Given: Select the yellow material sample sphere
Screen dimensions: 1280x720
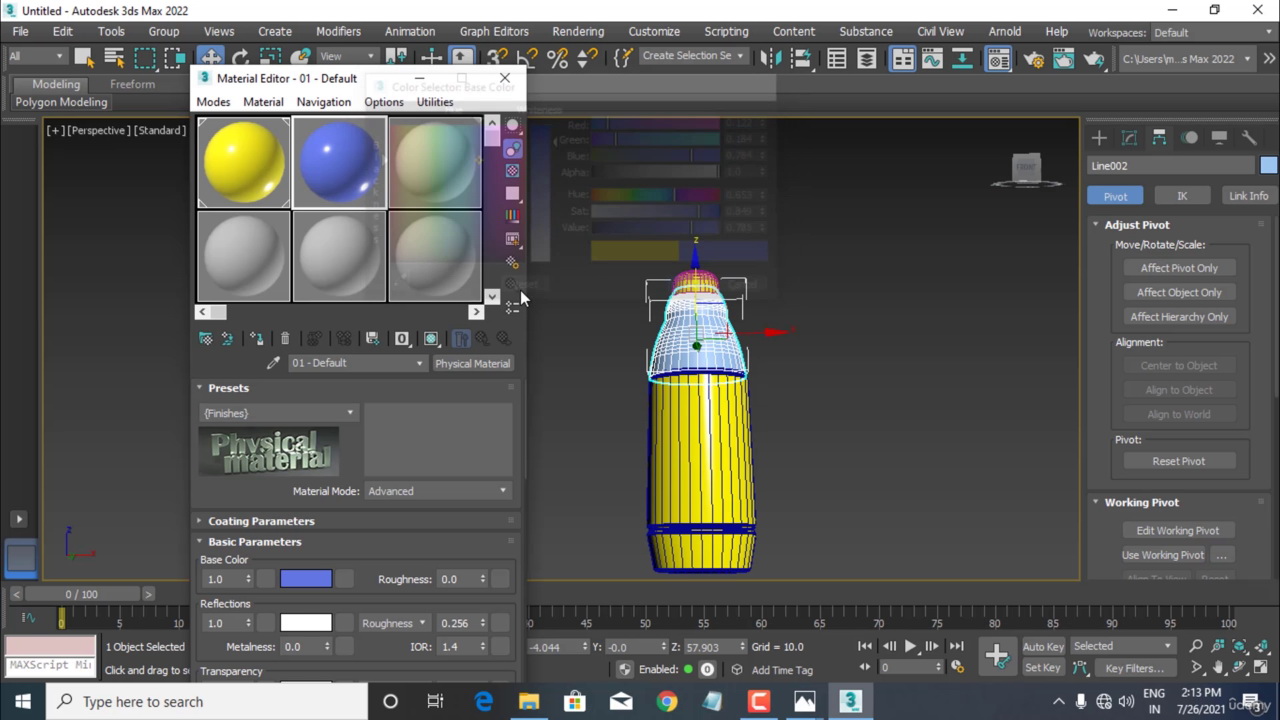Looking at the screenshot, I should point(244,162).
